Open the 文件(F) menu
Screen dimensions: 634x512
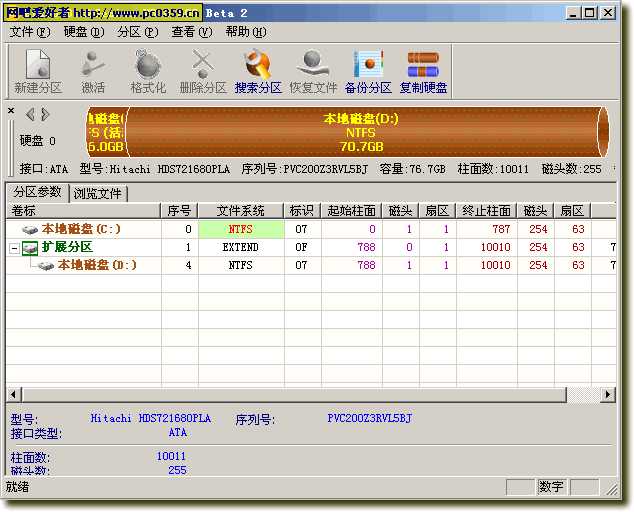(x=30, y=32)
